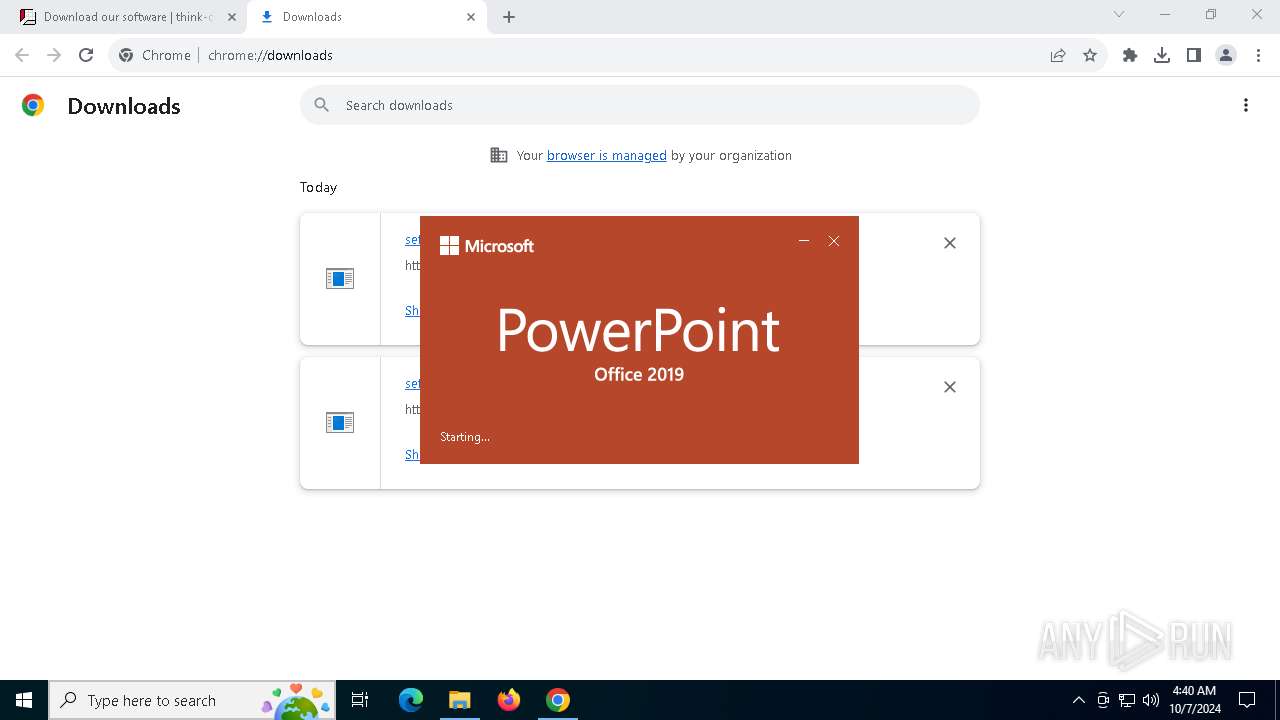Click the first download's file icon
This screenshot has height=720, width=1280.
click(340, 279)
